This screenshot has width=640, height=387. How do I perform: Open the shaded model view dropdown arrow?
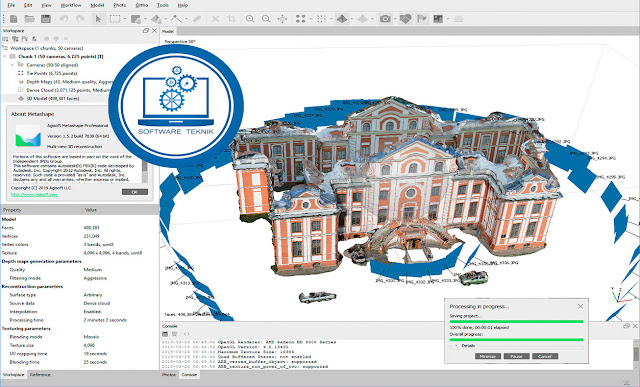[351, 19]
